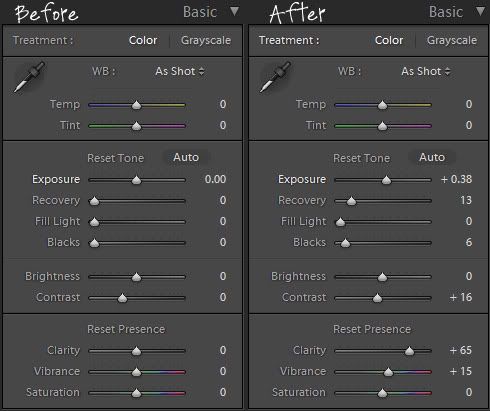Select Grayscale treatment in Before panel

[x=206, y=40]
